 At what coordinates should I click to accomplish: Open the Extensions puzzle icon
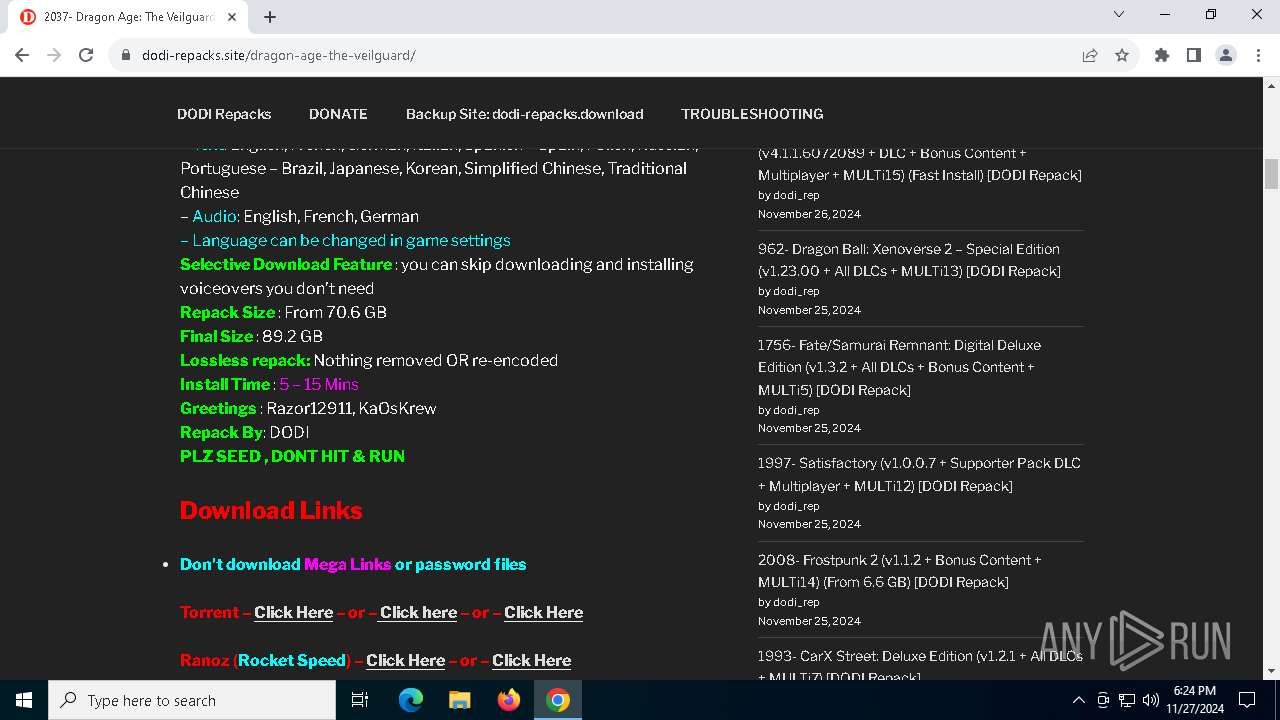[x=1162, y=55]
